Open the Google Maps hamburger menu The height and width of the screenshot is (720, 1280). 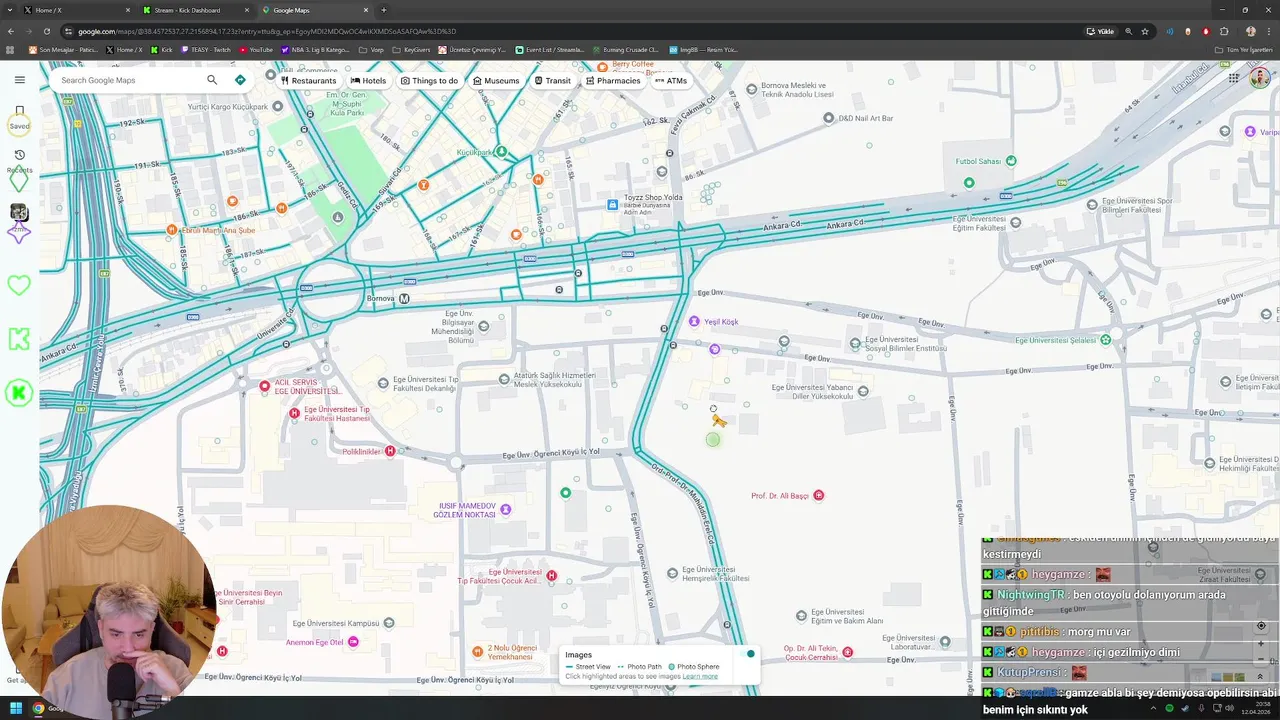pos(19,80)
